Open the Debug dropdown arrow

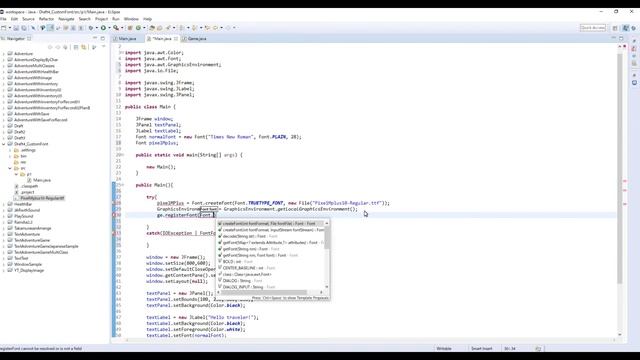coord(96,28)
